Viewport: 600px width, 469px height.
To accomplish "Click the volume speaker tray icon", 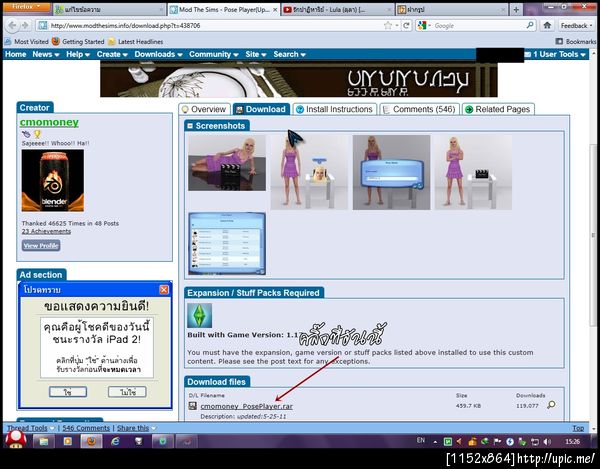I will [x=547, y=441].
